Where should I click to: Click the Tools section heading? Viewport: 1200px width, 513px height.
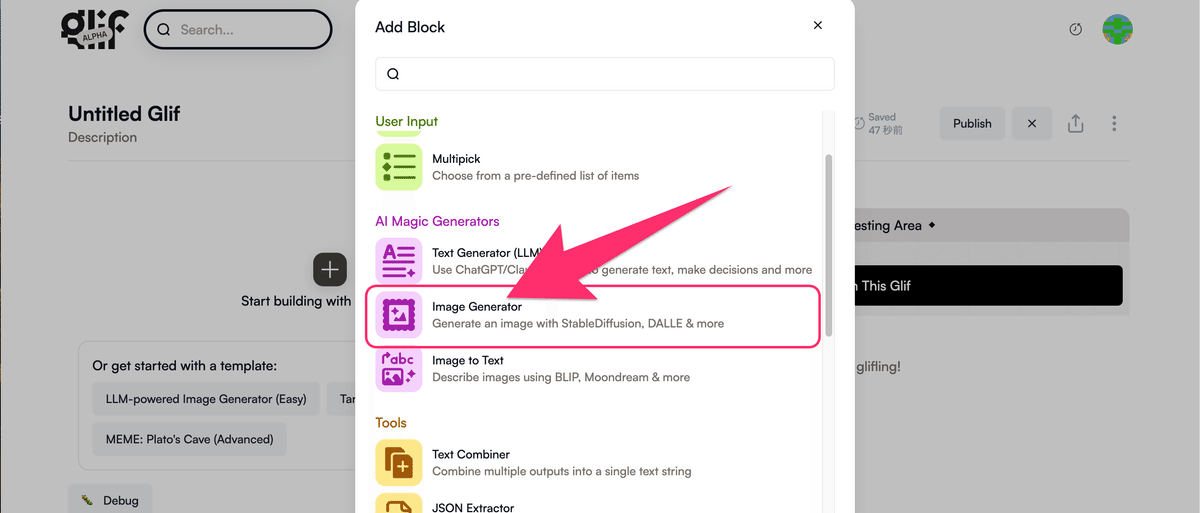391,422
